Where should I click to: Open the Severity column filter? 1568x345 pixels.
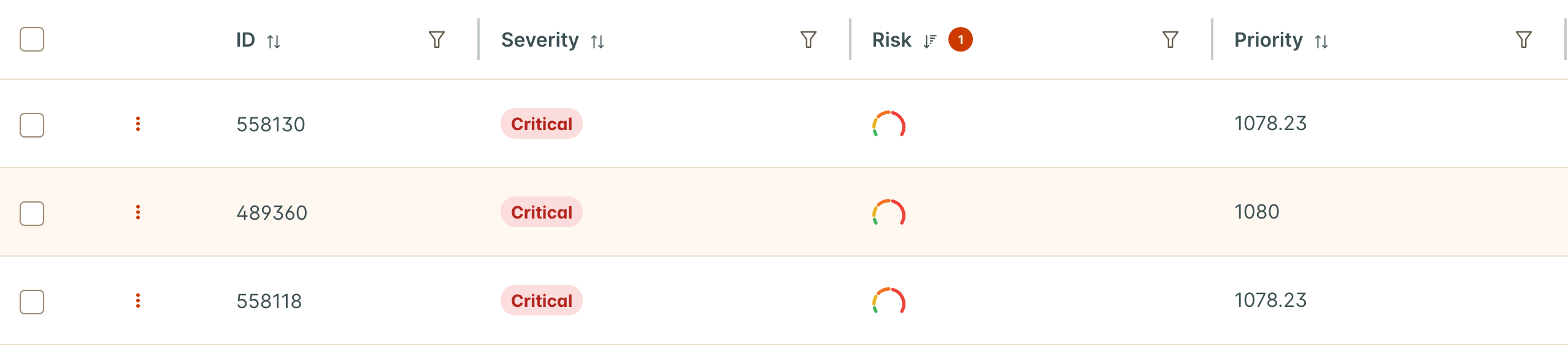[x=808, y=40]
